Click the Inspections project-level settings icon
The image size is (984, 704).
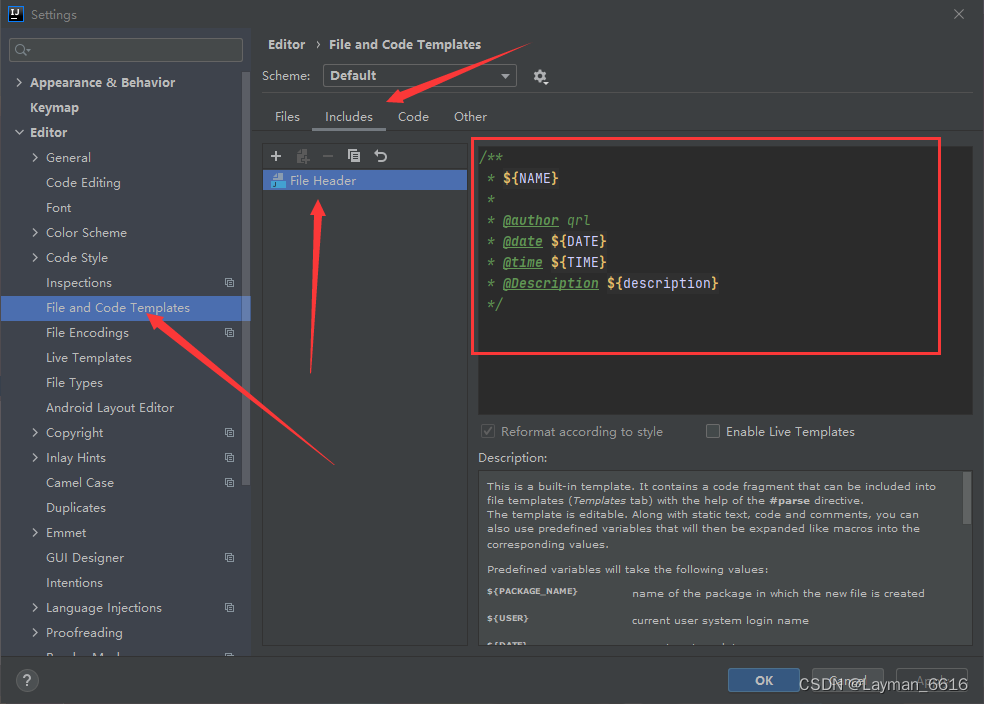(x=230, y=283)
